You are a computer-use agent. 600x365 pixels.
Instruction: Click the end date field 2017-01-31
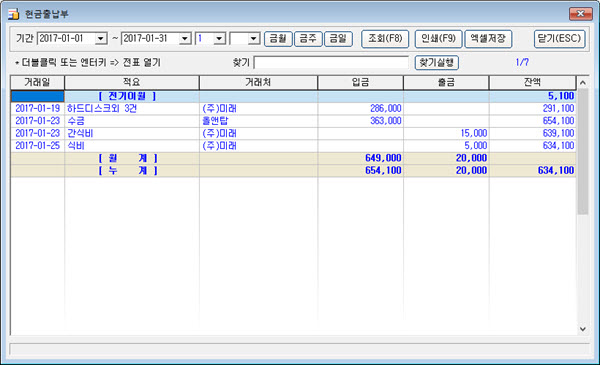click(x=150, y=39)
